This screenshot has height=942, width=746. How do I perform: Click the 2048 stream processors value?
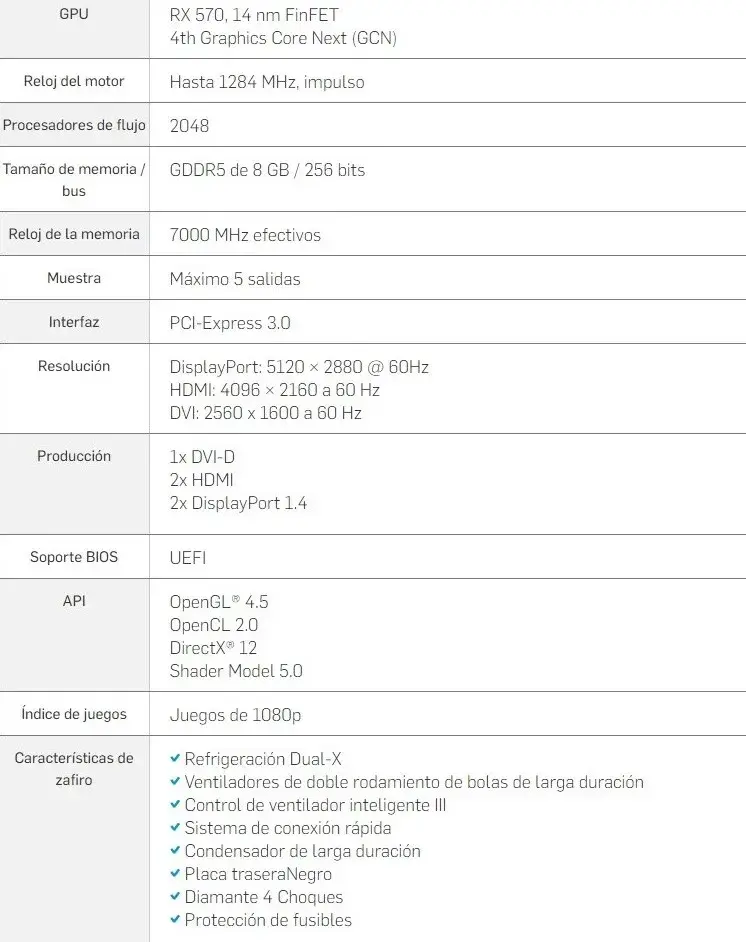189,126
